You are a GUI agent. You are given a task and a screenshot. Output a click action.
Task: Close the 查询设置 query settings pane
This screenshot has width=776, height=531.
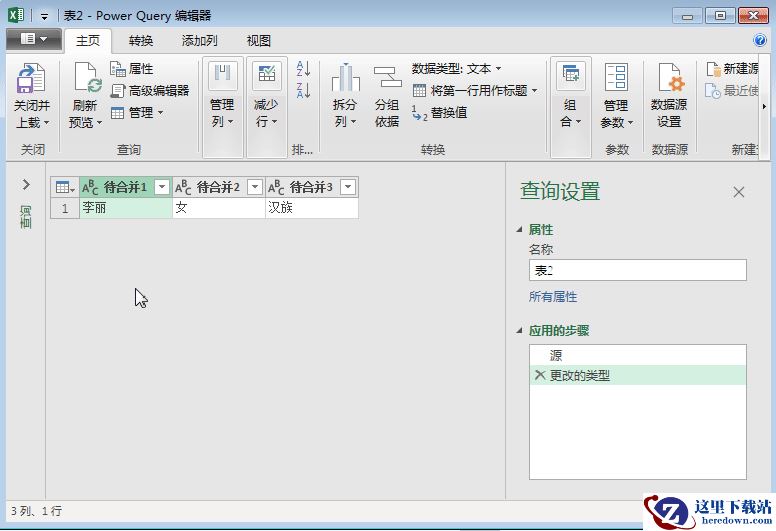pos(739,192)
